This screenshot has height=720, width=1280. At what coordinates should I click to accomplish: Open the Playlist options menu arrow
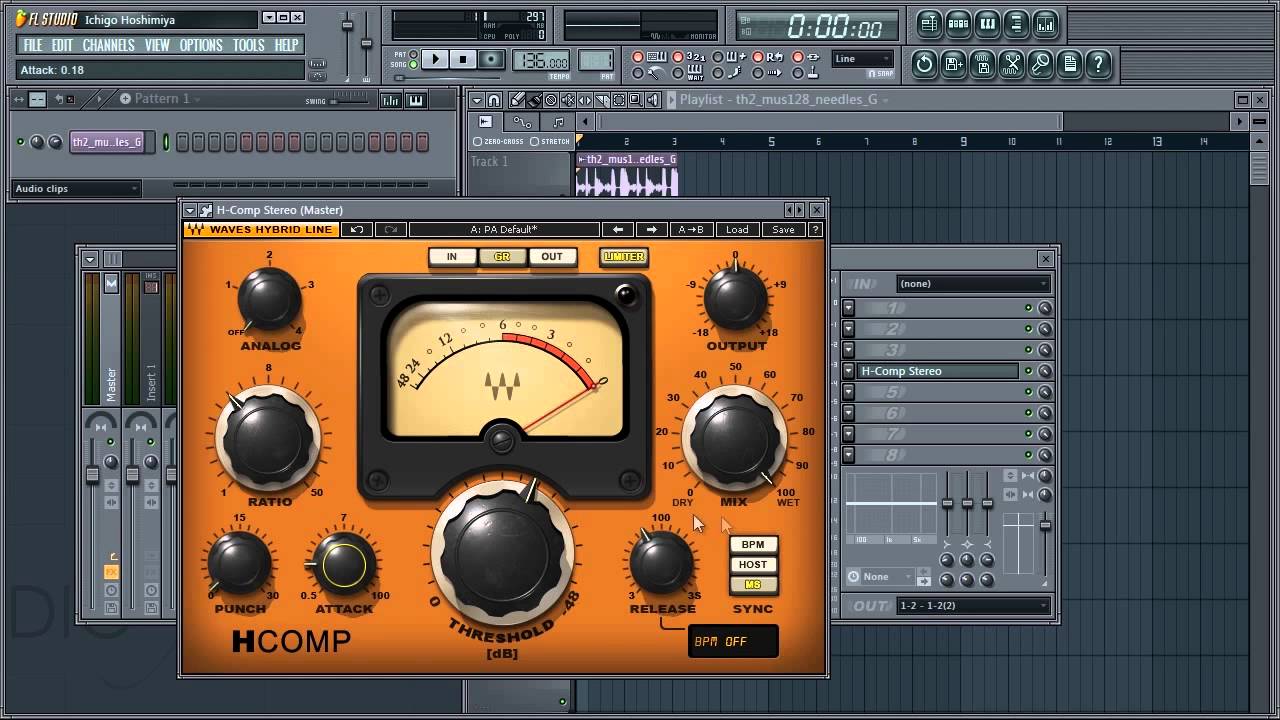click(476, 100)
